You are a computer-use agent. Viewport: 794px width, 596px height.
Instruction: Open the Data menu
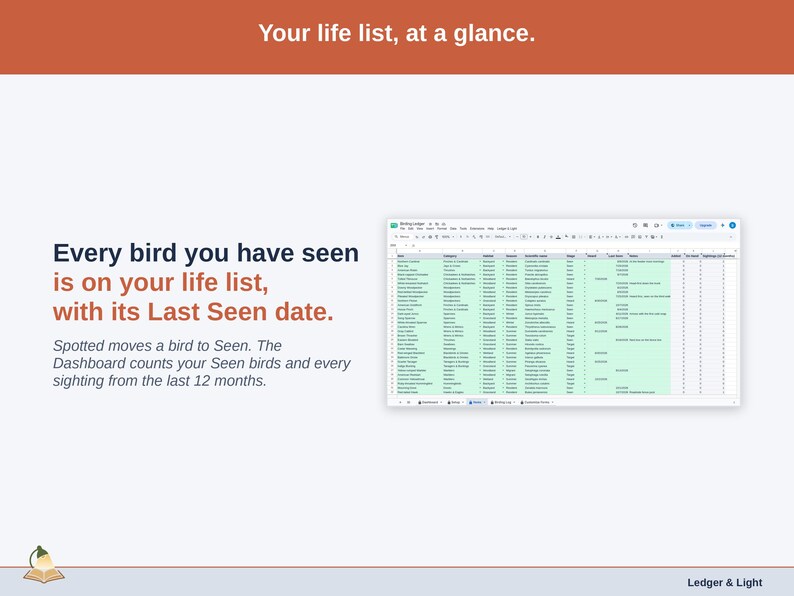point(453,229)
